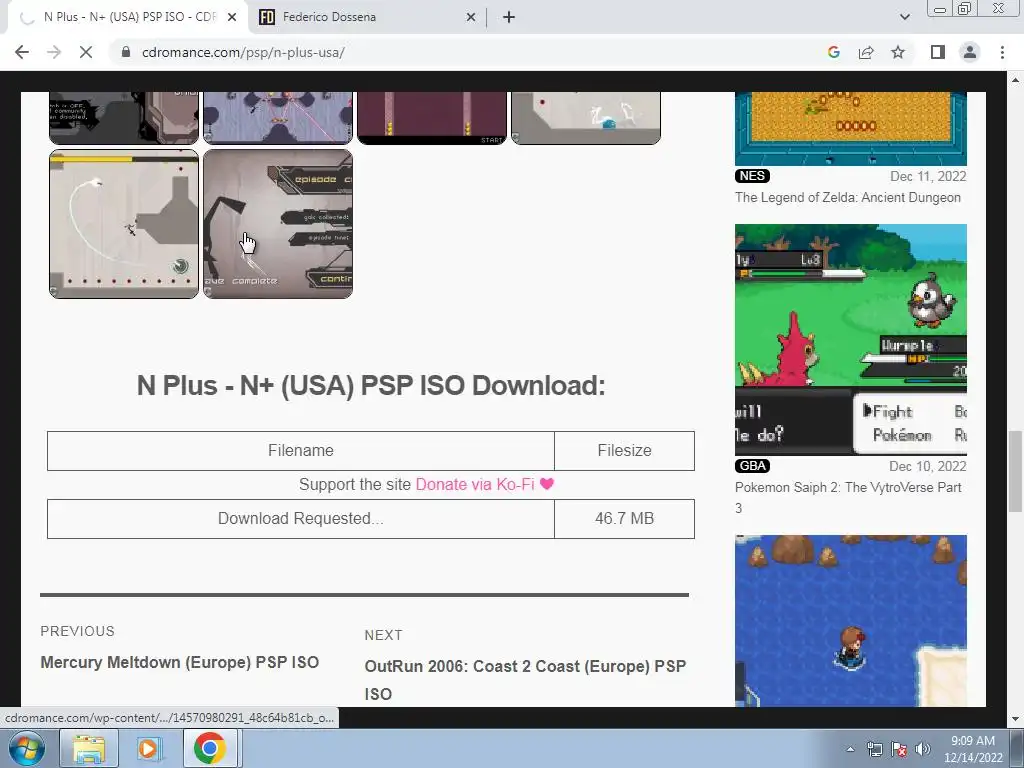Click the page scrollbar thumb
The height and width of the screenshot is (768, 1024).
[x=1015, y=471]
